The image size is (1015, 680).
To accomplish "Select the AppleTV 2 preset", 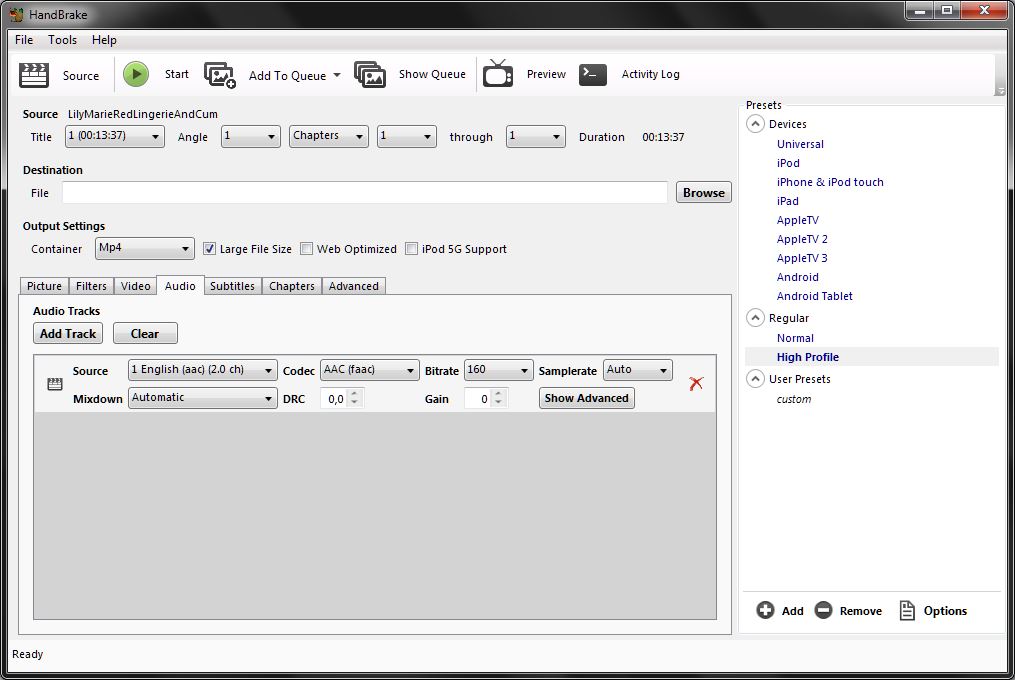I will click(802, 239).
